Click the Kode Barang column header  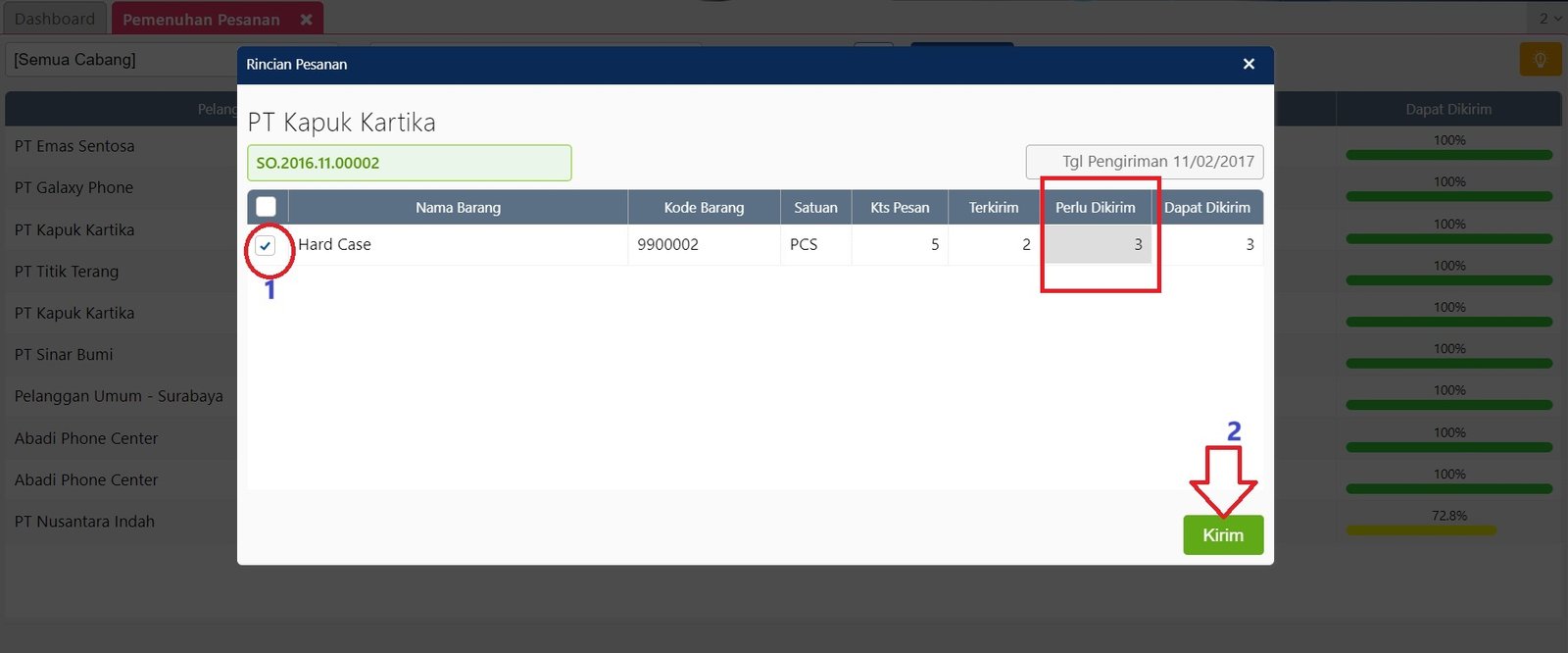704,208
